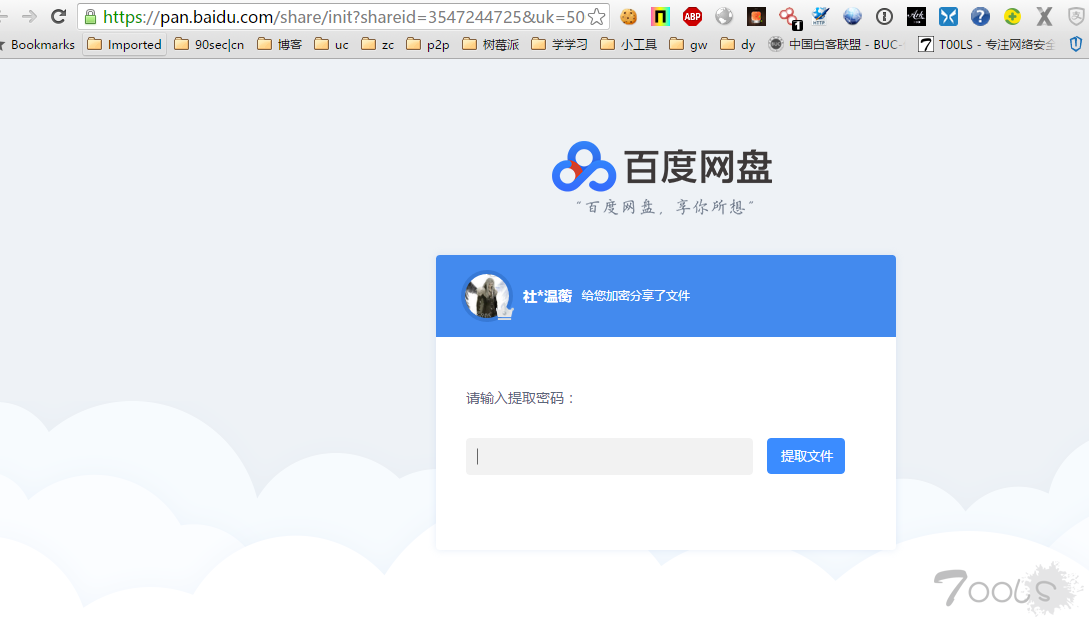Viewport: 1089px width, 622px height.
Task: Open the gw bookmarks folder
Action: [x=688, y=44]
